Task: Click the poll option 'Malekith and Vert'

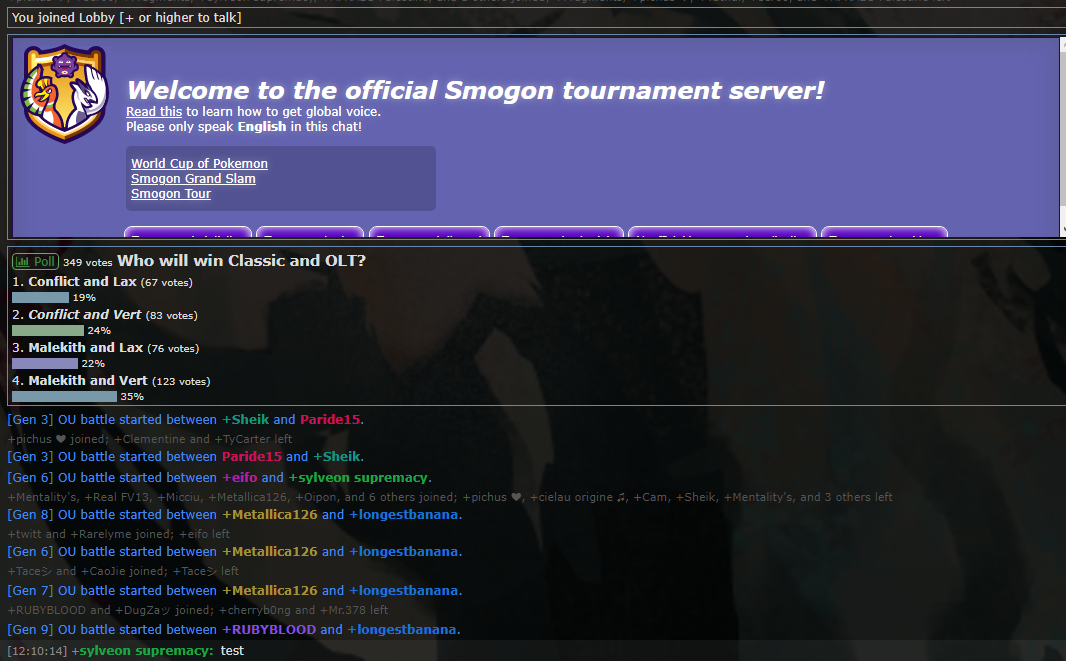Action: pos(88,381)
